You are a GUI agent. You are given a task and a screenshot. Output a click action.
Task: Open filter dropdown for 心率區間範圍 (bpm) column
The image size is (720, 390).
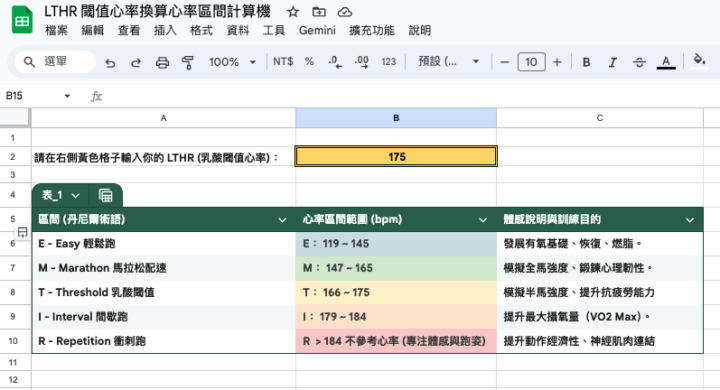483,220
